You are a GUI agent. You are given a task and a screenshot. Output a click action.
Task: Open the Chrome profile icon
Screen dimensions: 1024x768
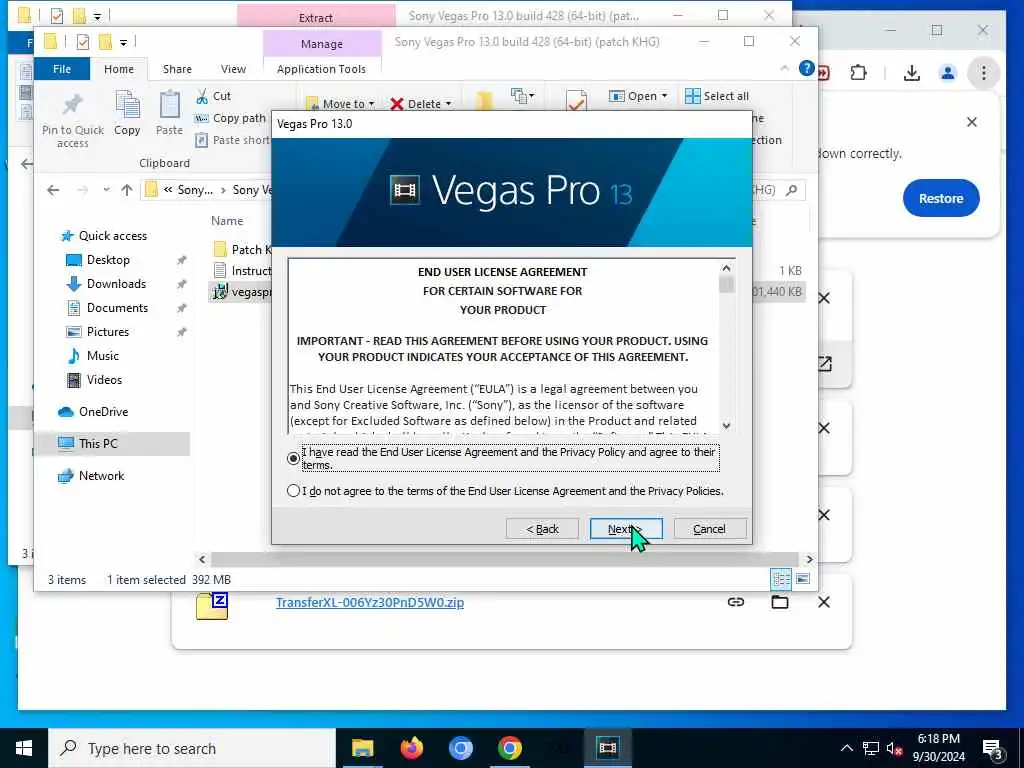(x=948, y=72)
